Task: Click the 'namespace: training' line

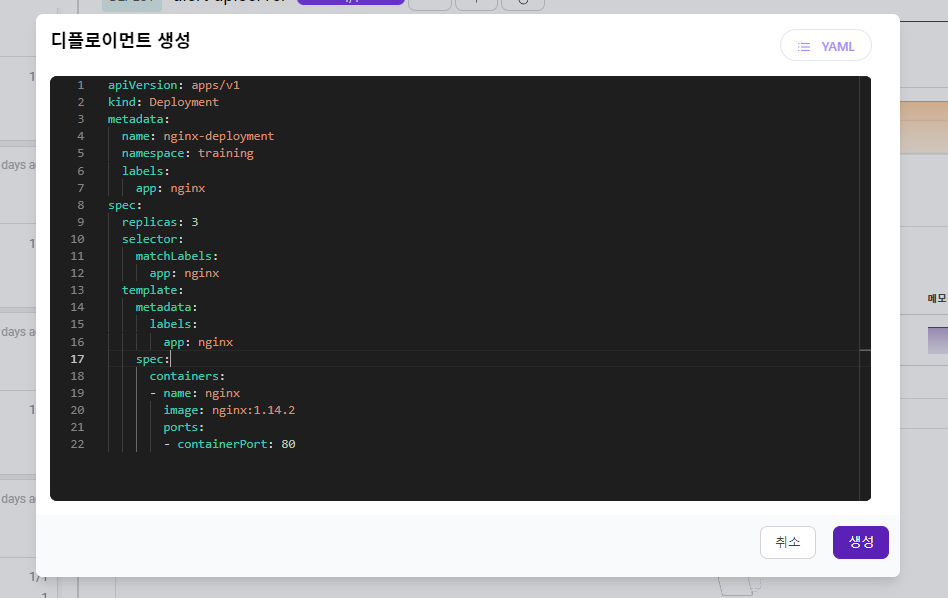Action: (x=187, y=153)
